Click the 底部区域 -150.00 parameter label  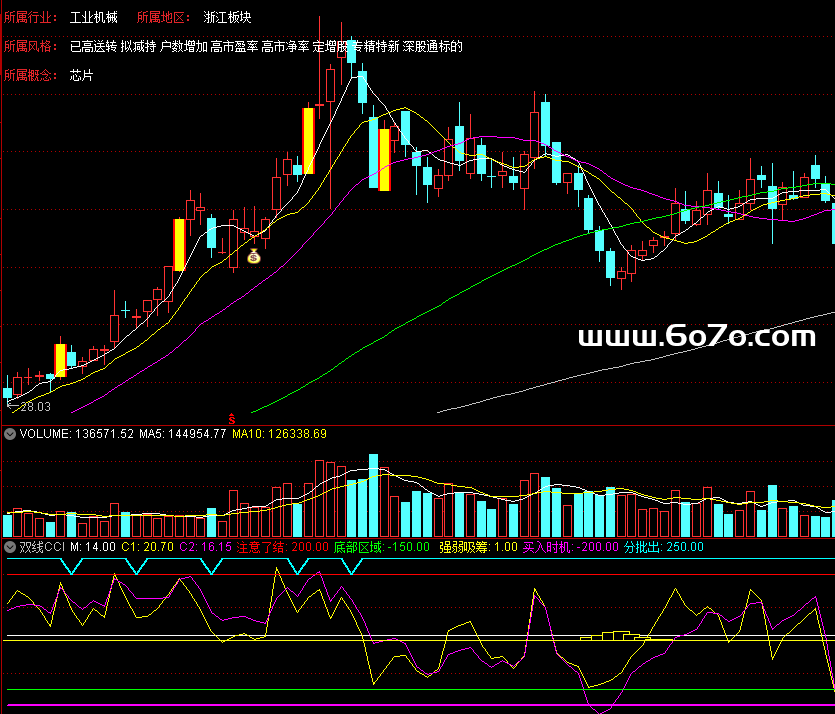click(x=381, y=547)
